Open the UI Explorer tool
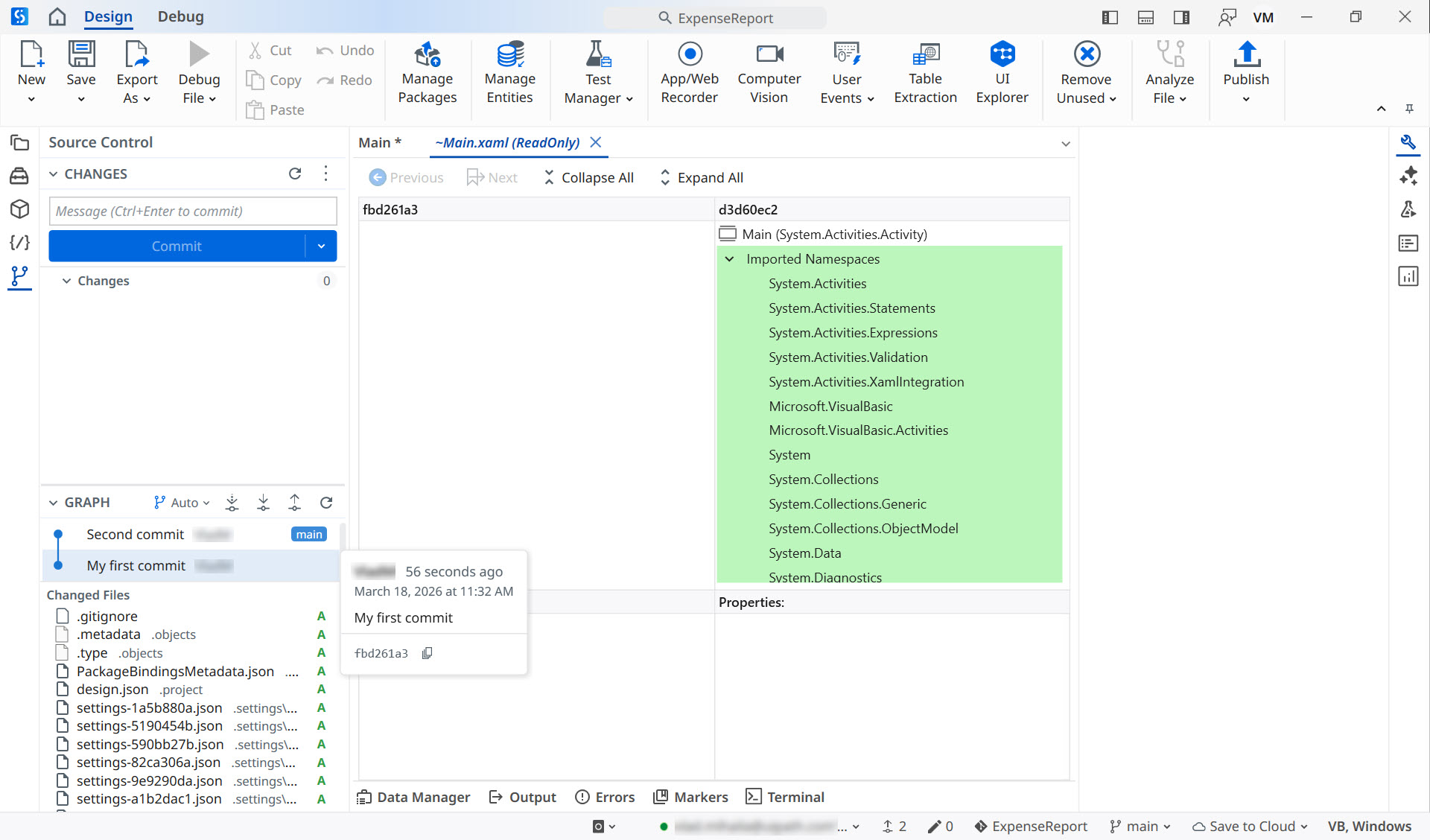Screen dimensions: 1430x840 pos(1002,72)
